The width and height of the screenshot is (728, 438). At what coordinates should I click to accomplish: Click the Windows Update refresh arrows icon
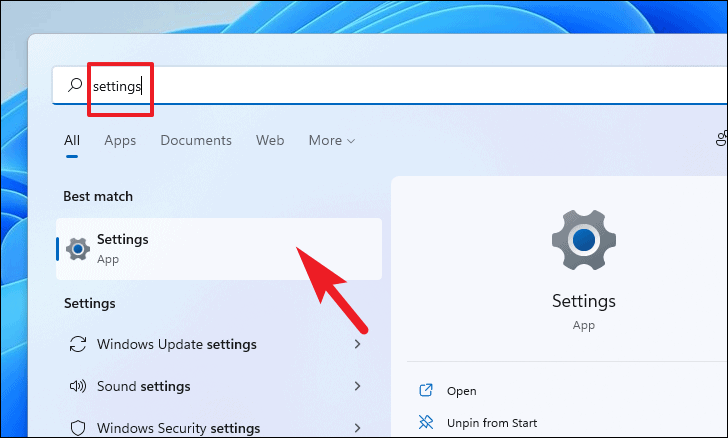[78, 344]
